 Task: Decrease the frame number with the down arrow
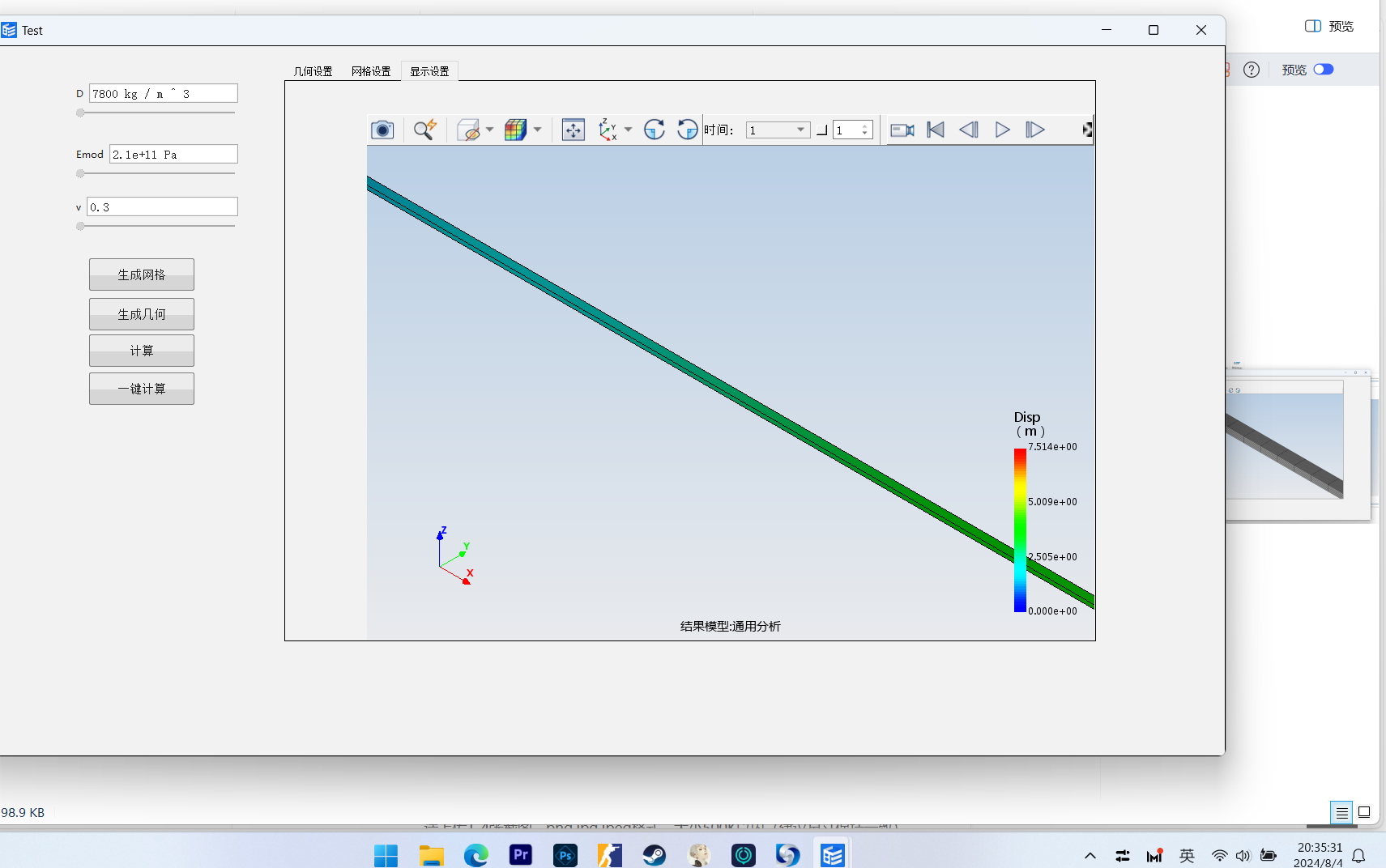[x=865, y=134]
